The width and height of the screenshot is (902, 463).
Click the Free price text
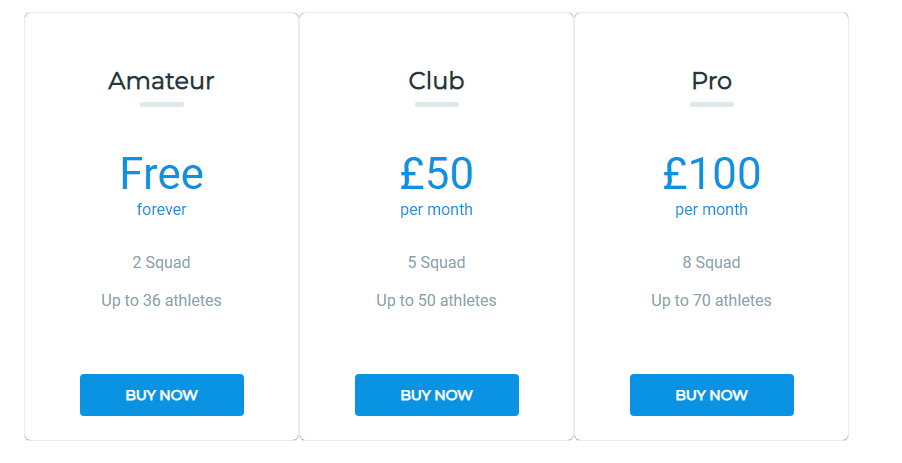point(162,174)
